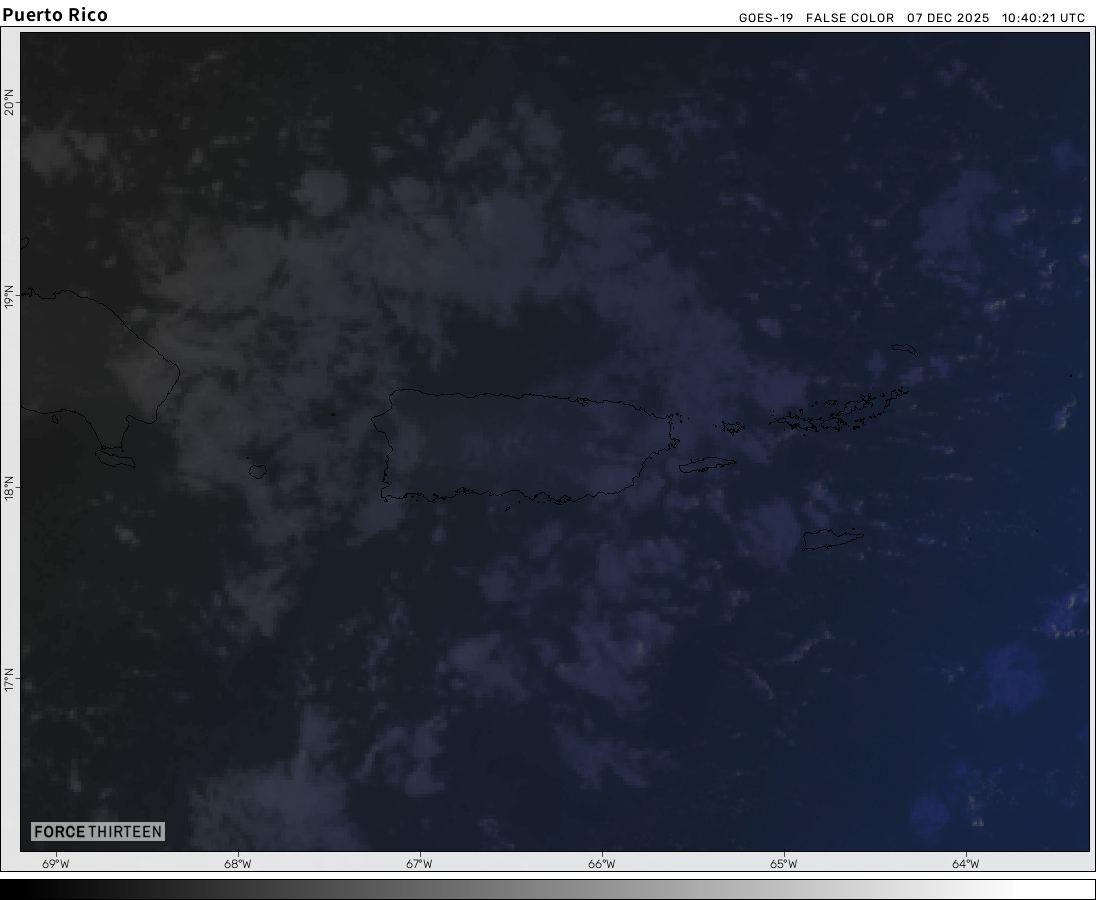The image size is (1096, 900).
Task: Click the 69°W longitude tick label
Action: pos(56,864)
